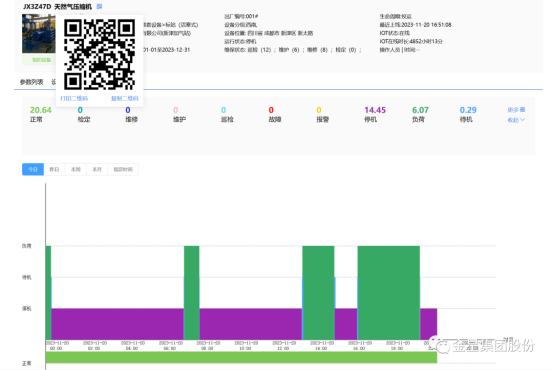Click the green load bar near 08:00
This screenshot has width=553, height=370.
click(x=192, y=293)
